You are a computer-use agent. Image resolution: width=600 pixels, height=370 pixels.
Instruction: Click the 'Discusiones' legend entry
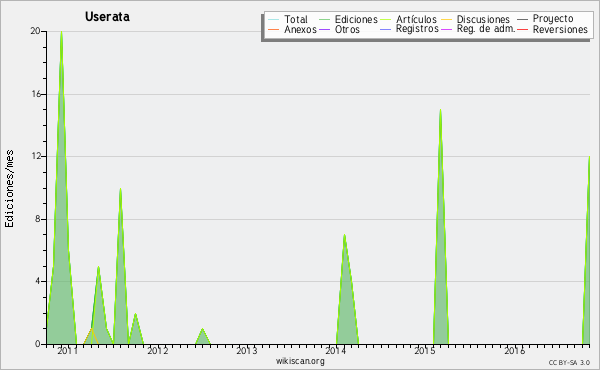(475, 19)
